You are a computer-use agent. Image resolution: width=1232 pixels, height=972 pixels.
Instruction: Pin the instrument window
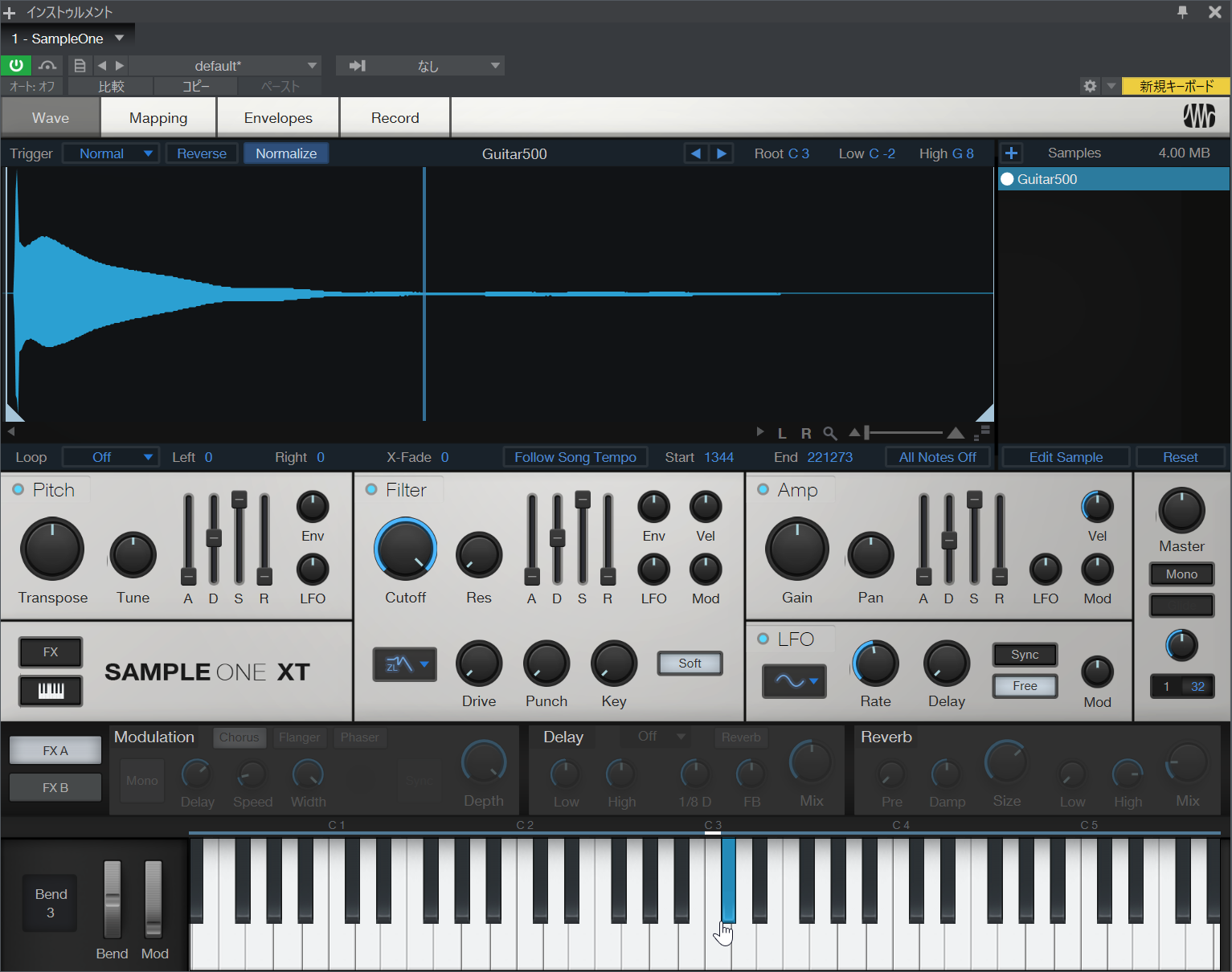(1182, 12)
